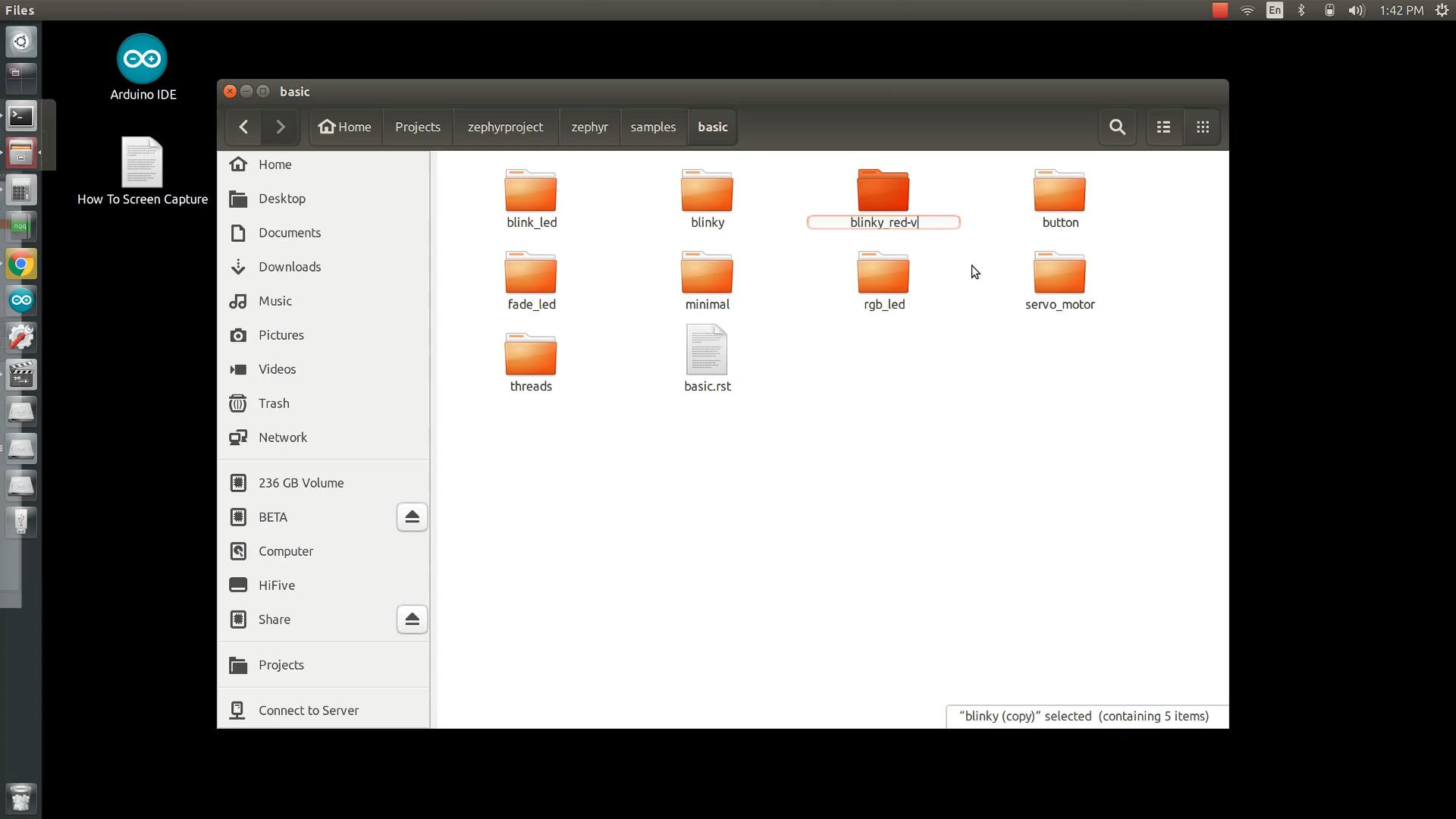Open the terminal from the dock
The width and height of the screenshot is (1456, 819).
pyautogui.click(x=21, y=115)
